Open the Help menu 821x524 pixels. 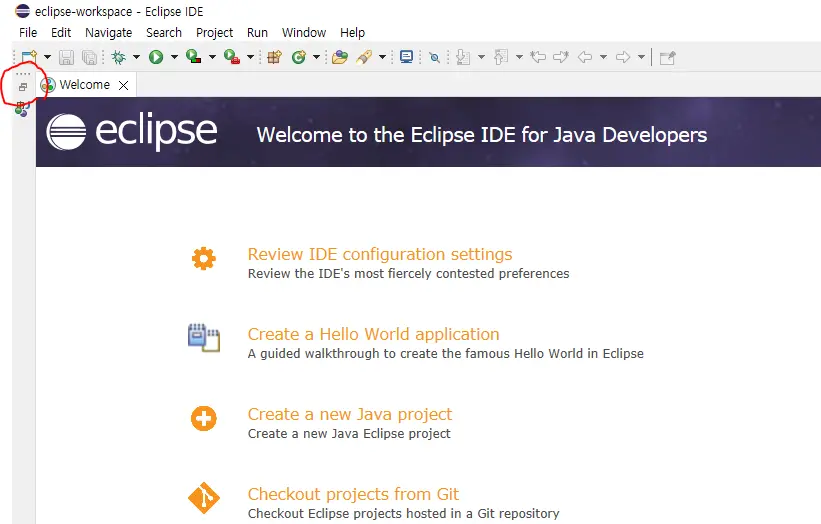click(352, 32)
